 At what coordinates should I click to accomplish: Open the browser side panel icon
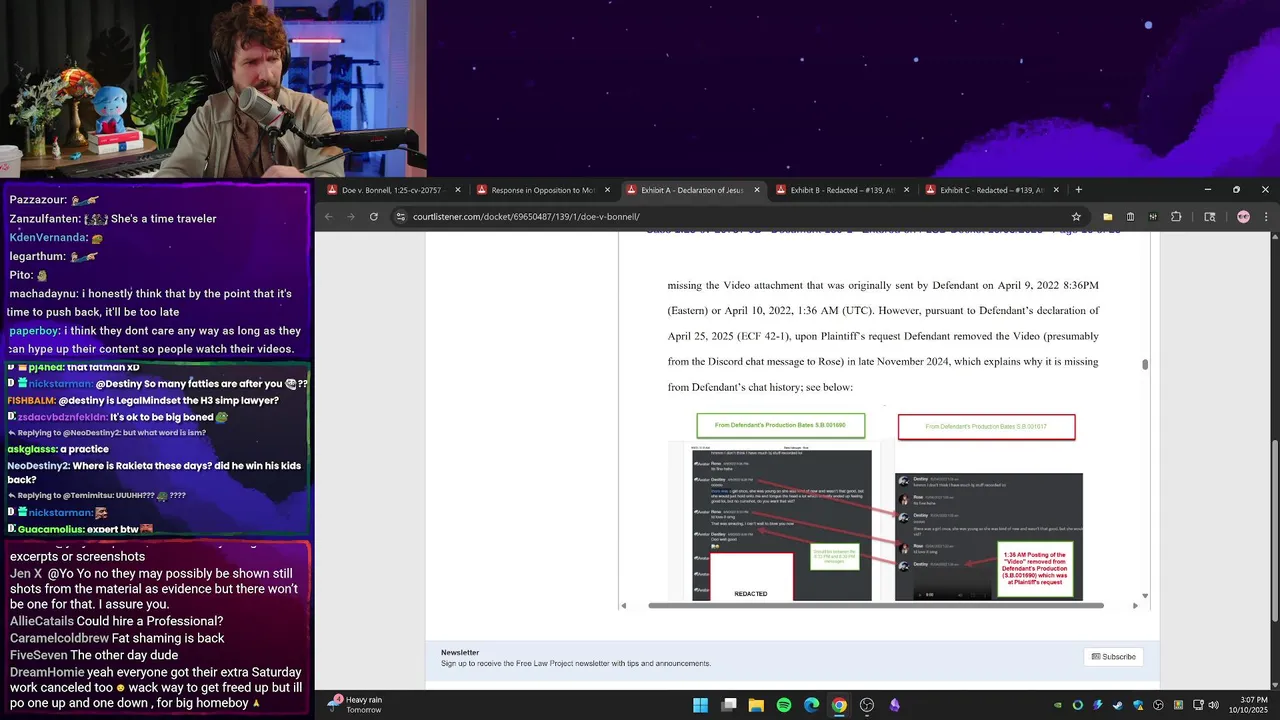[x=1209, y=216]
